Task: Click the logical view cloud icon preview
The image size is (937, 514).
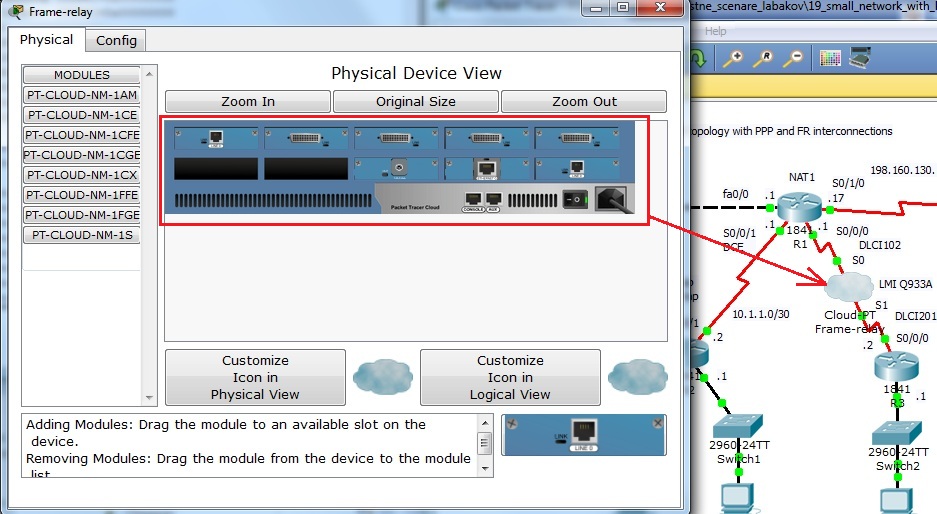Action: [x=638, y=377]
